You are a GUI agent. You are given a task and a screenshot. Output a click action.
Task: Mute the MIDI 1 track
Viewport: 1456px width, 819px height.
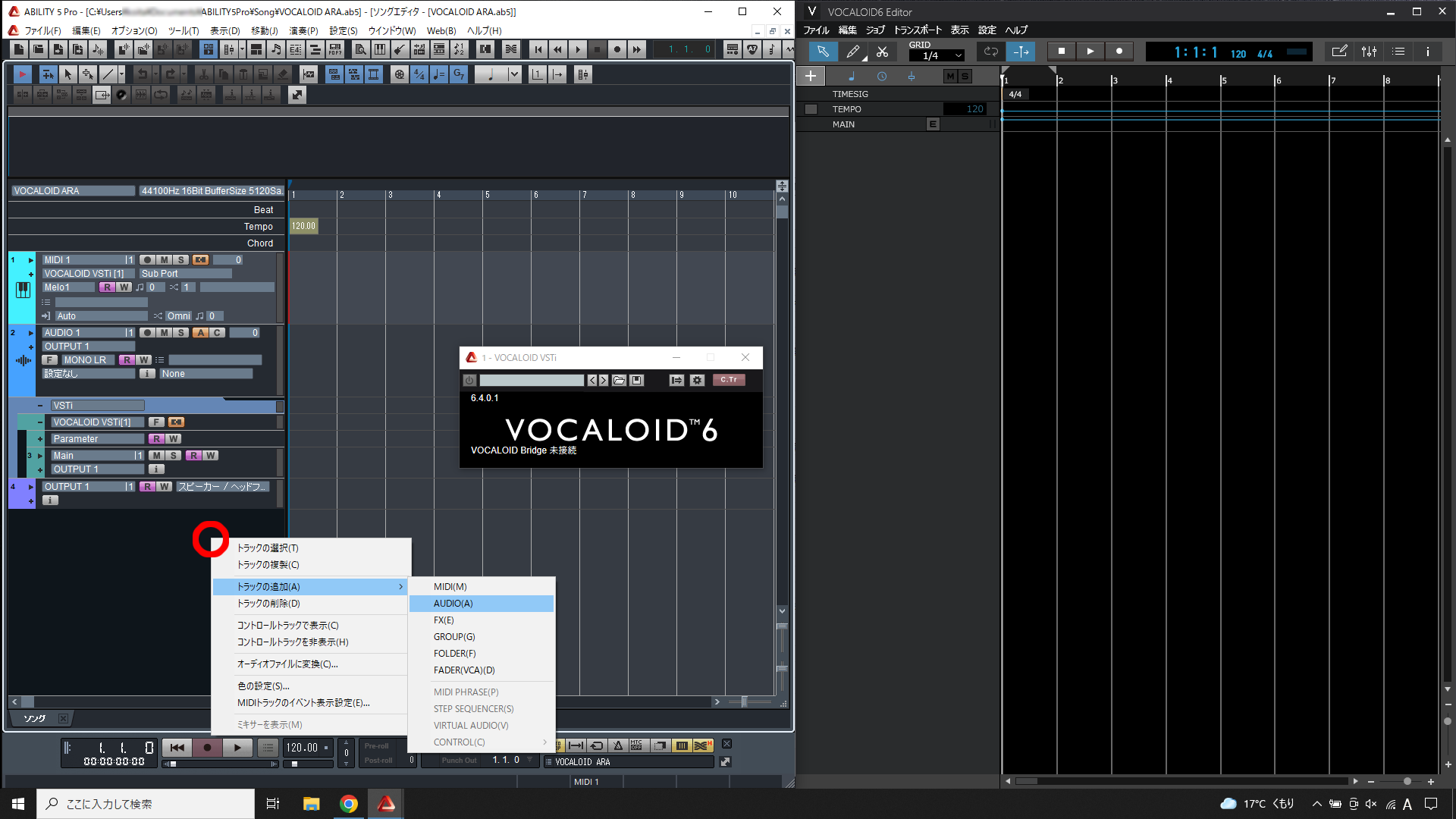(164, 259)
